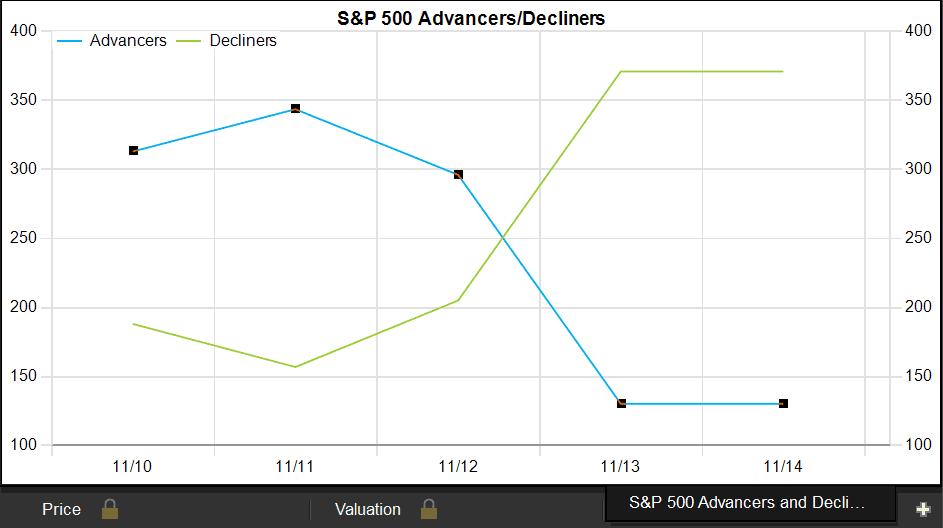The width and height of the screenshot is (943, 528).
Task: Select the S&P 500 Advancers and Decliners tab
Action: point(748,502)
